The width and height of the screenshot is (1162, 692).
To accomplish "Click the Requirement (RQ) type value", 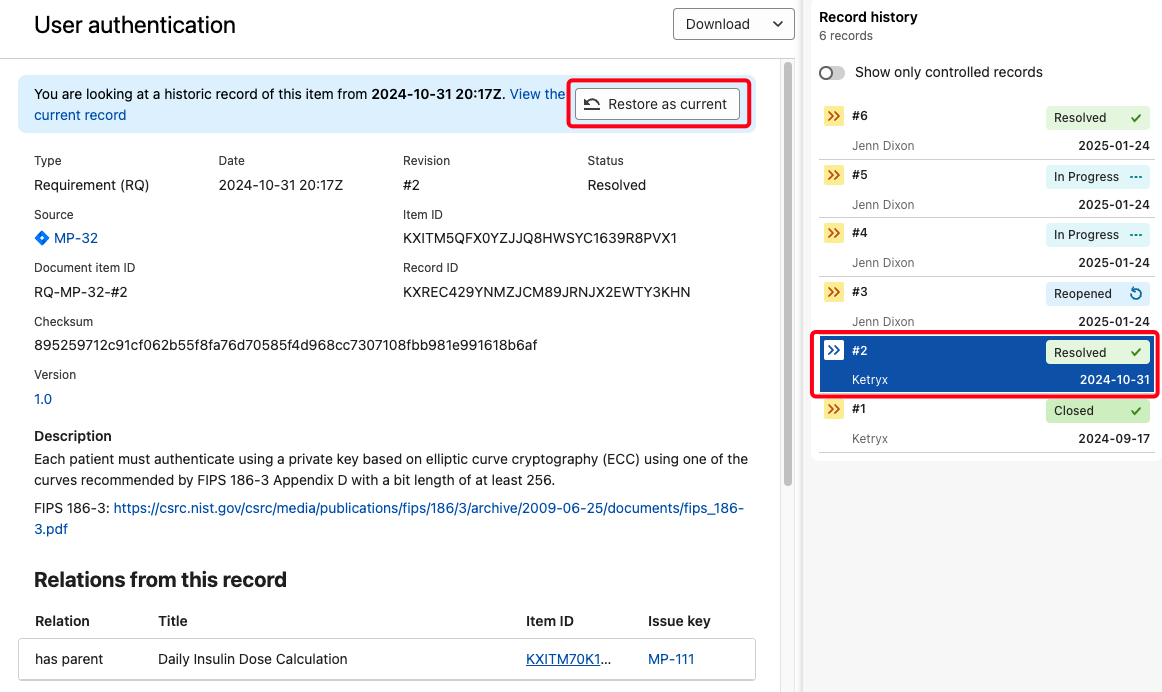I will click(91, 185).
